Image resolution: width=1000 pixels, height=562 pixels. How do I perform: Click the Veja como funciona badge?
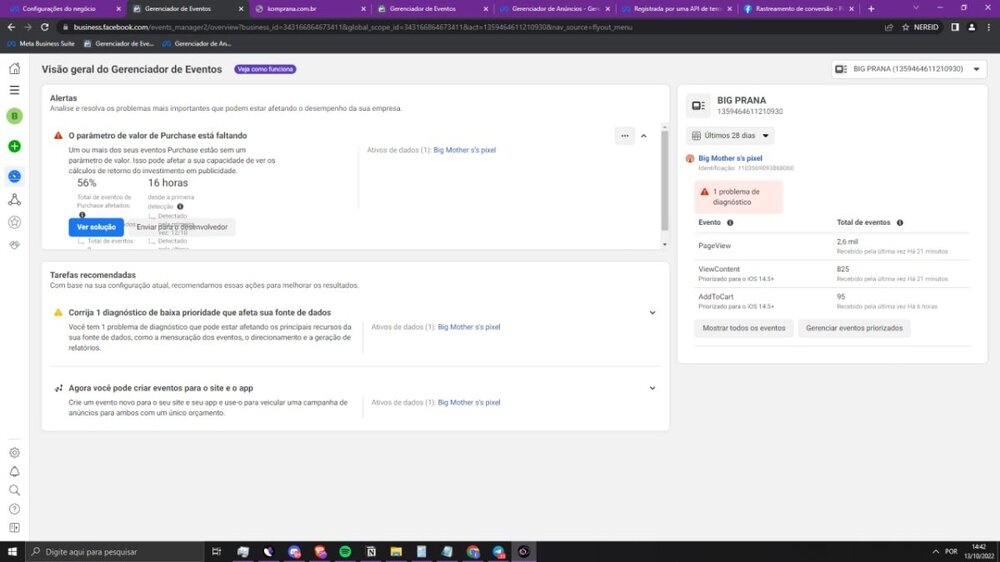[x=265, y=69]
